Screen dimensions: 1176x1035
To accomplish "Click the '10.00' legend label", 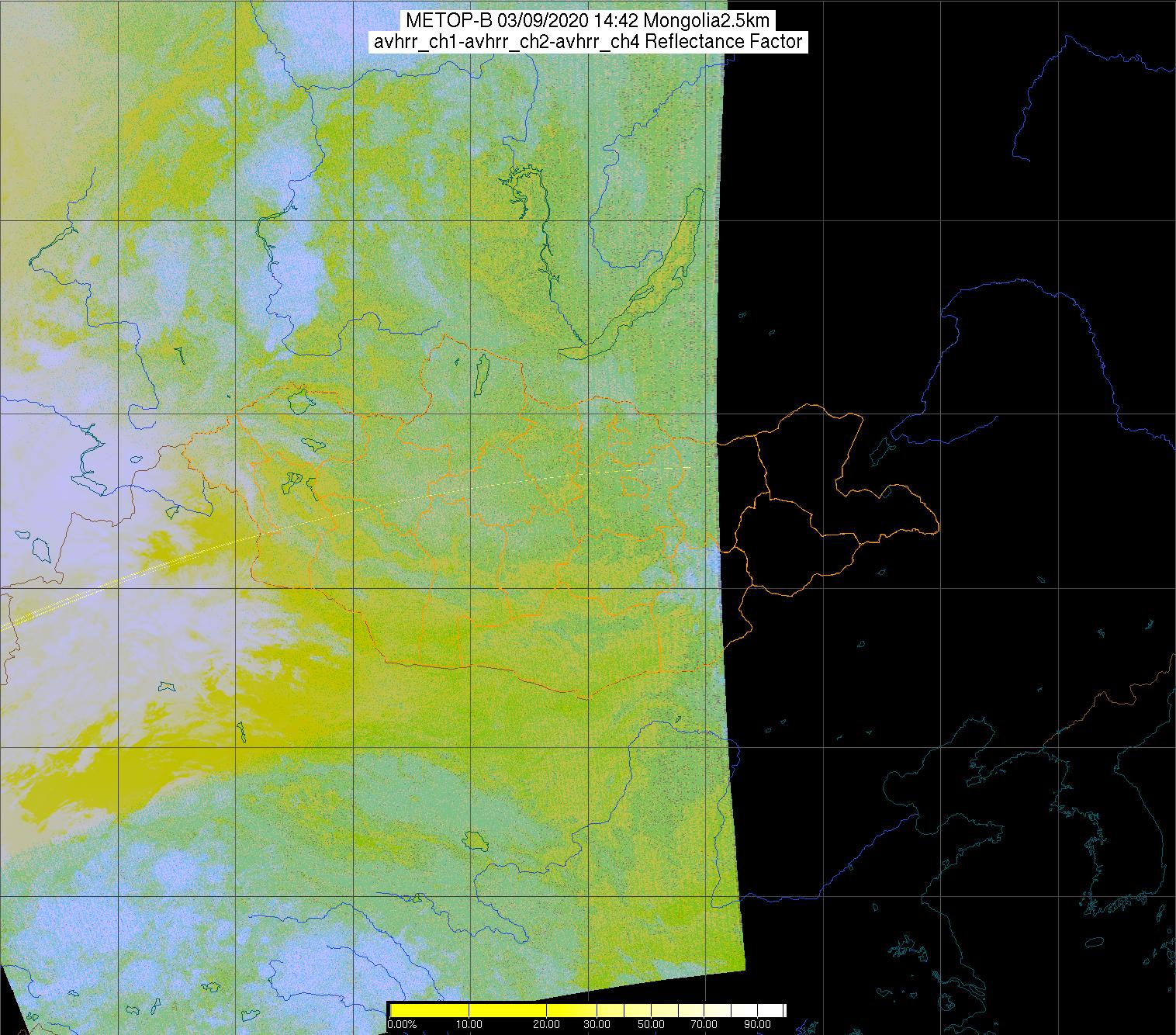I will 471,1026.
